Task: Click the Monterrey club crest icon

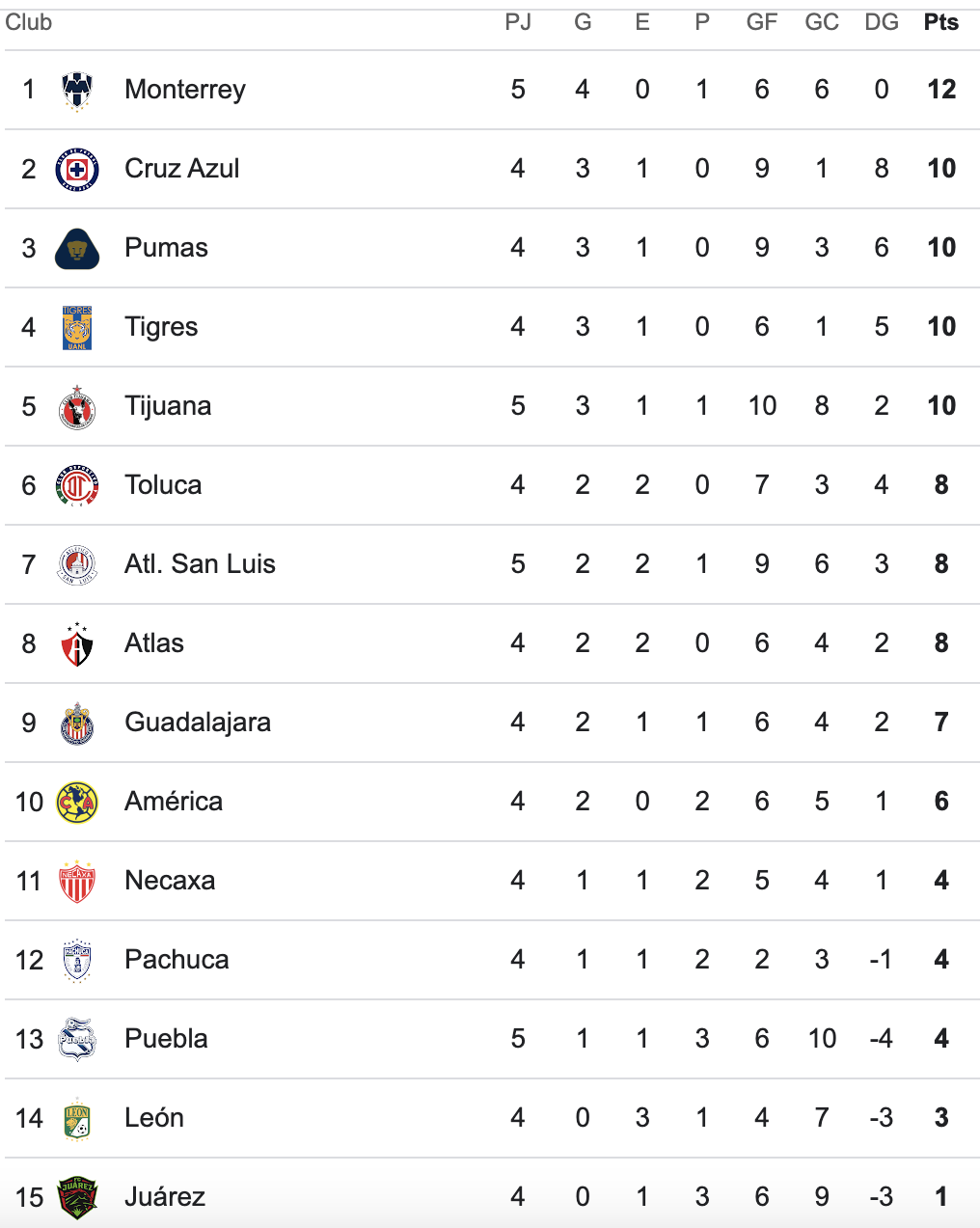Action: pyautogui.click(x=77, y=91)
